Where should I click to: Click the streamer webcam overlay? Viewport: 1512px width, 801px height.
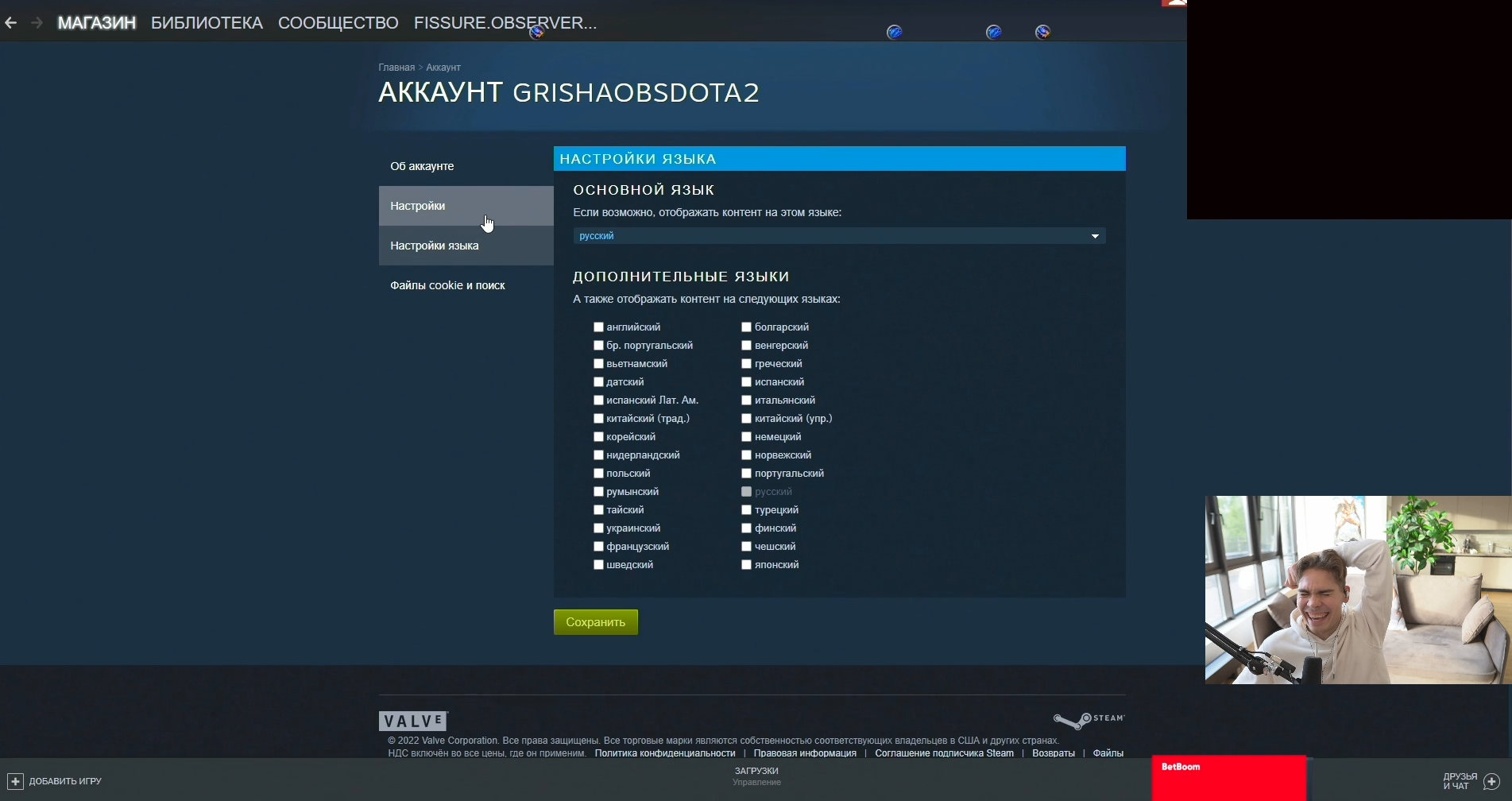pyautogui.click(x=1358, y=590)
